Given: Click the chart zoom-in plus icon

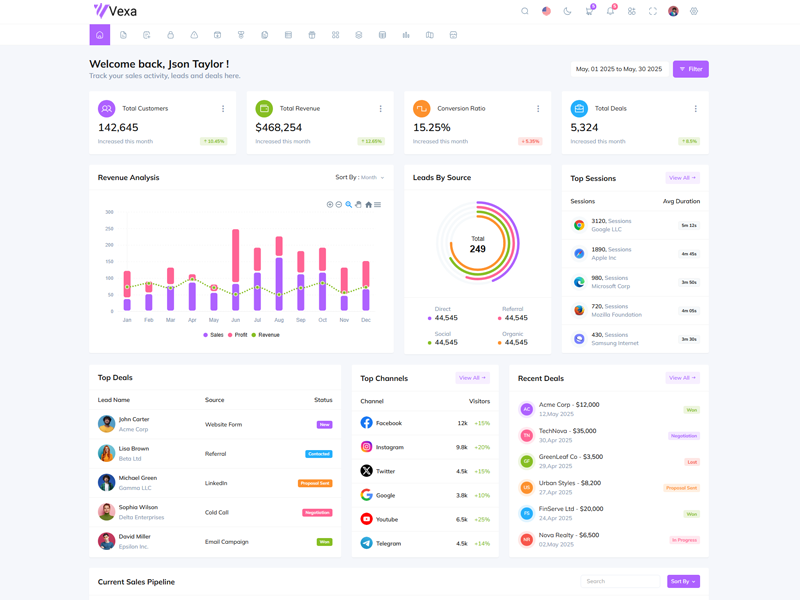Looking at the screenshot, I should (330, 204).
